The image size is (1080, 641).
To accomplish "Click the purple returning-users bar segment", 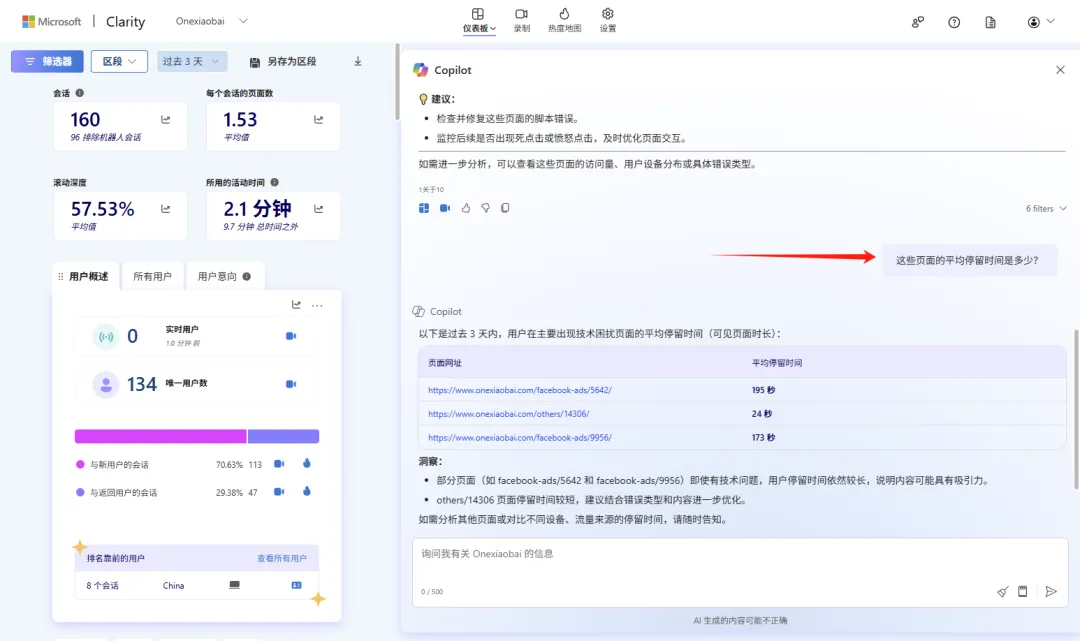I will (x=283, y=436).
